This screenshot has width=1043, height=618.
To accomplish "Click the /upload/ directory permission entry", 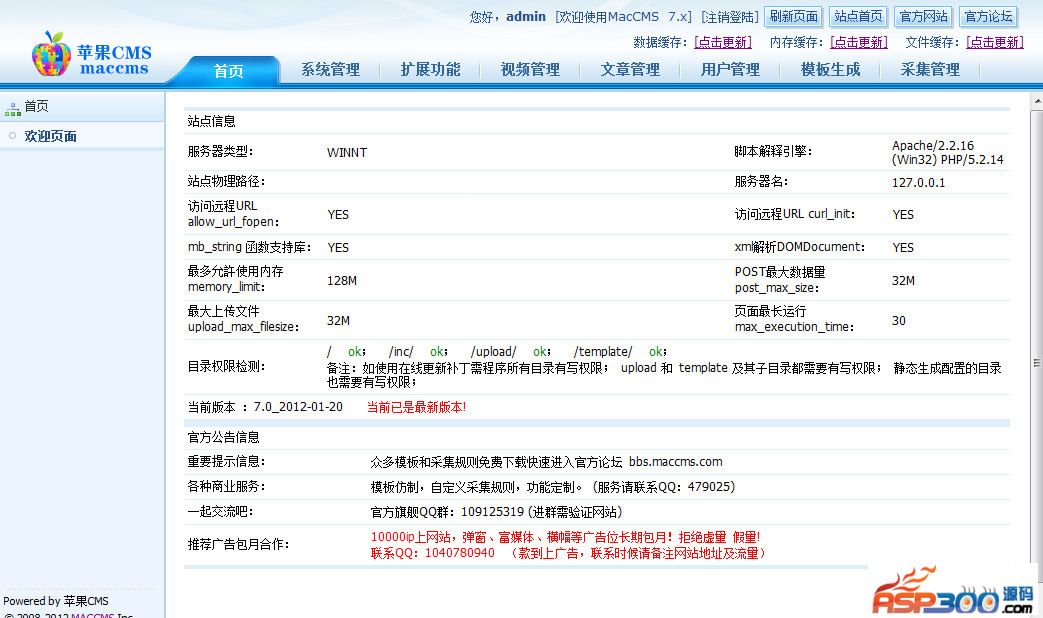I will click(493, 351).
